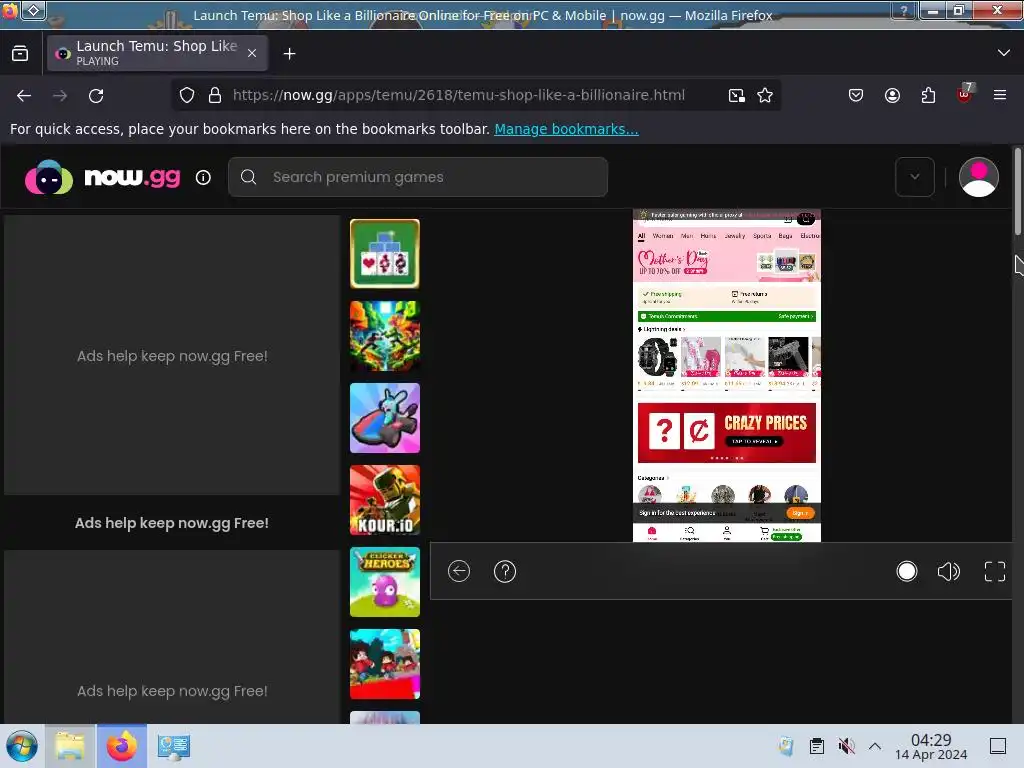Open the Mother's Day sale banner
The image size is (1024, 768).
[x=727, y=263]
